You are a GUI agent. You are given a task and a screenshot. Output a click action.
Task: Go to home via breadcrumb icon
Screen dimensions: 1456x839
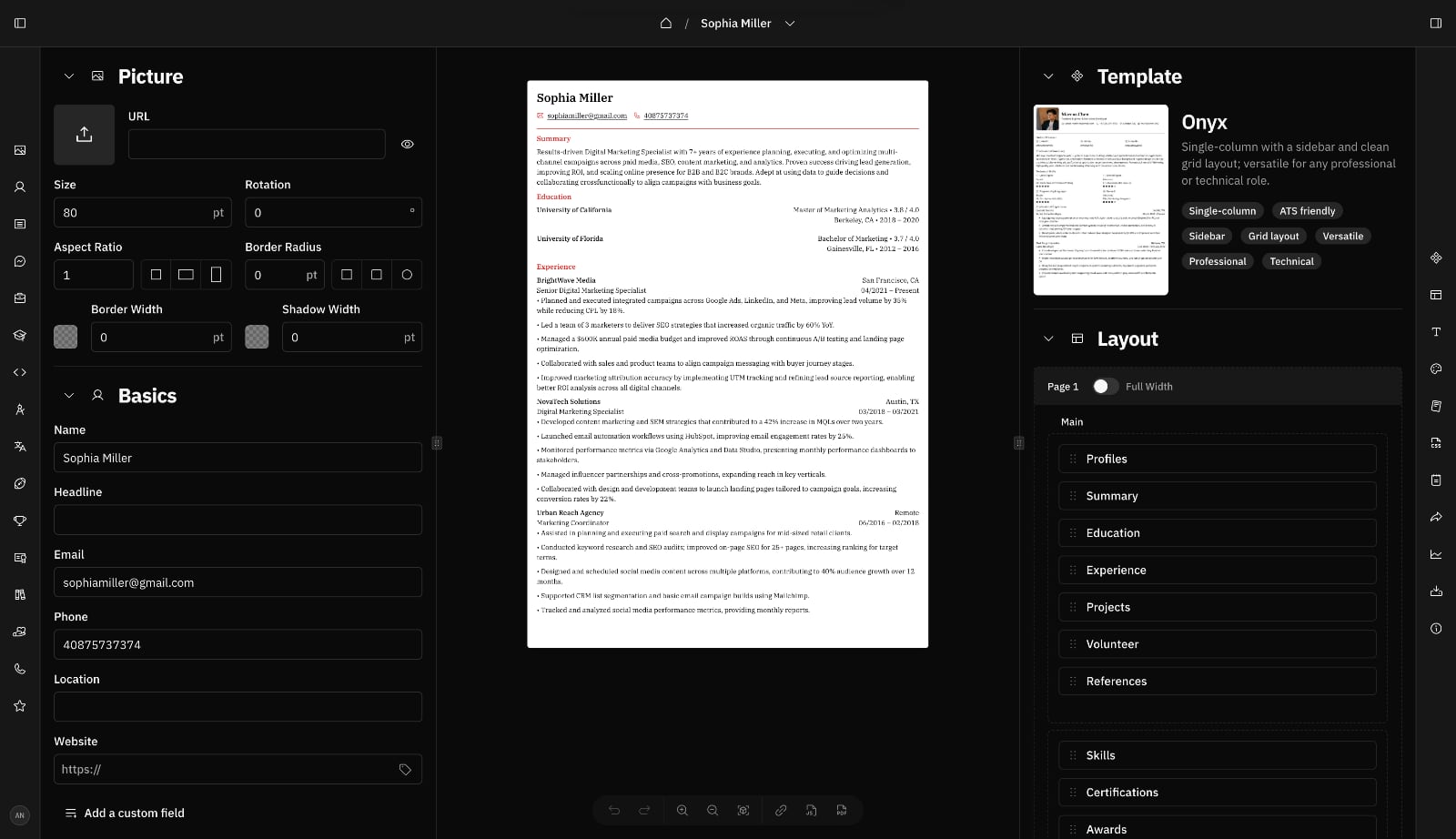(x=666, y=24)
